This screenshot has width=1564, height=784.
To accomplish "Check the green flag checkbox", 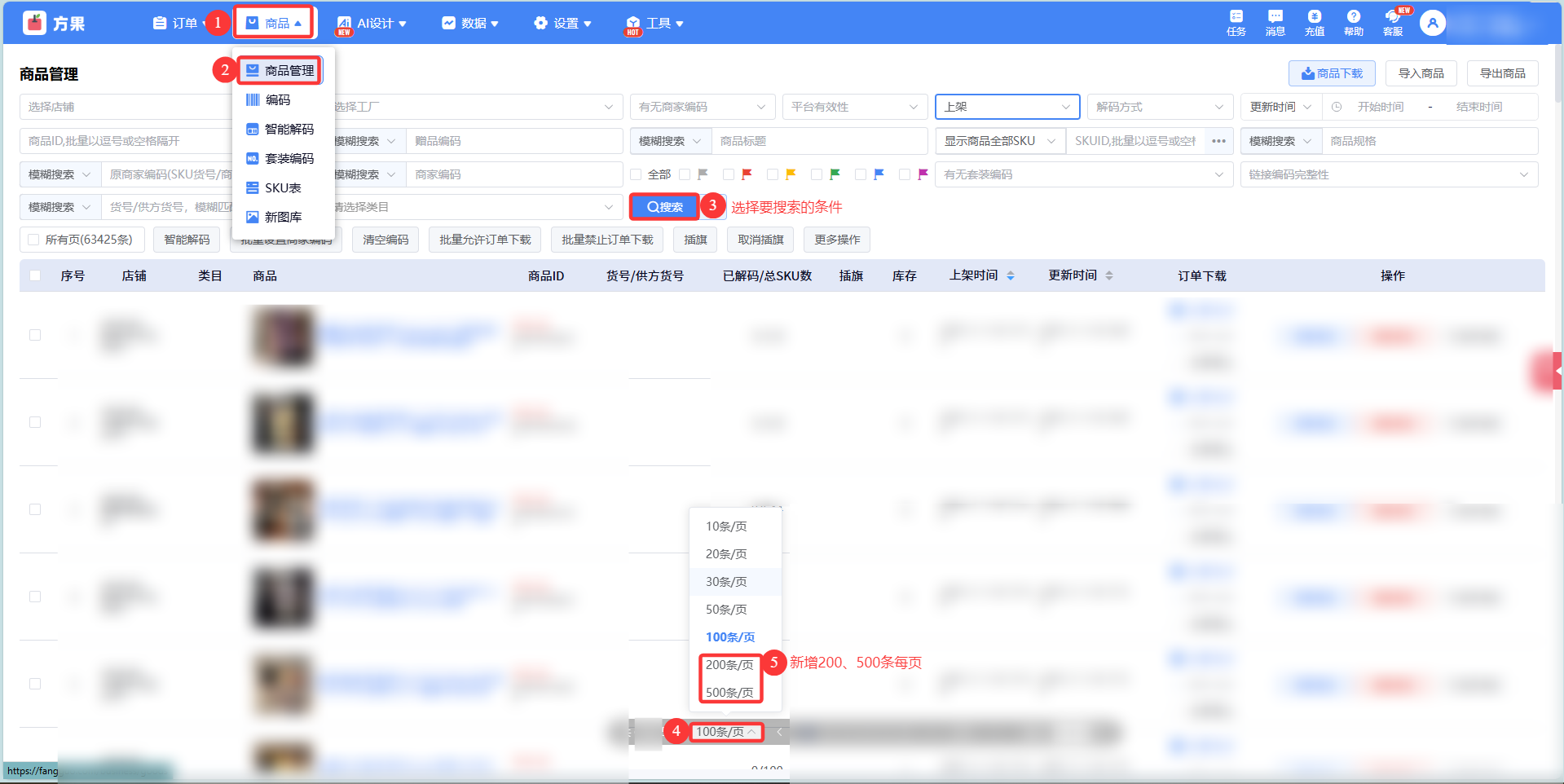I will click(x=817, y=174).
